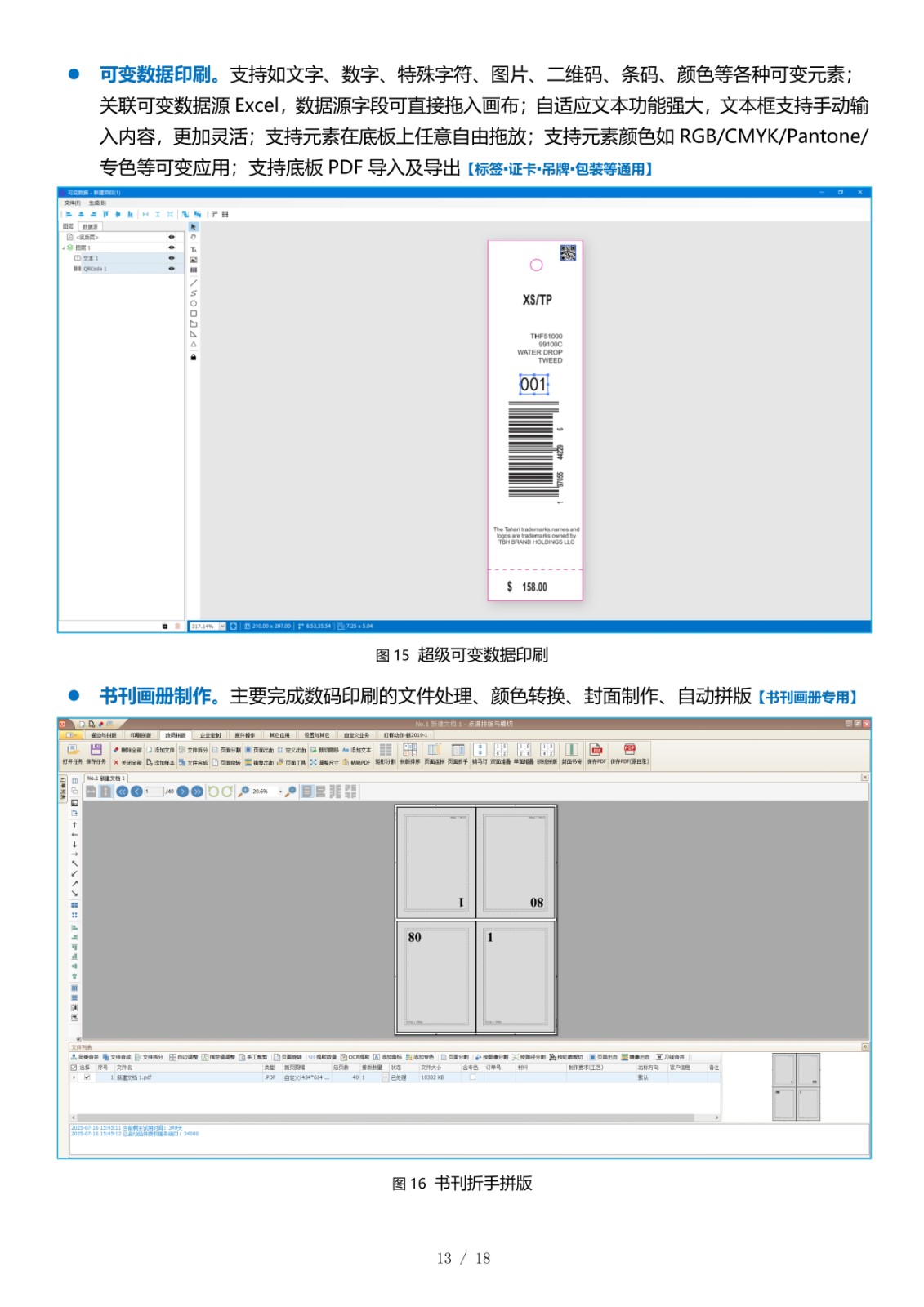Switch to the 数据源 tab
924x1307 pixels.
[90, 226]
